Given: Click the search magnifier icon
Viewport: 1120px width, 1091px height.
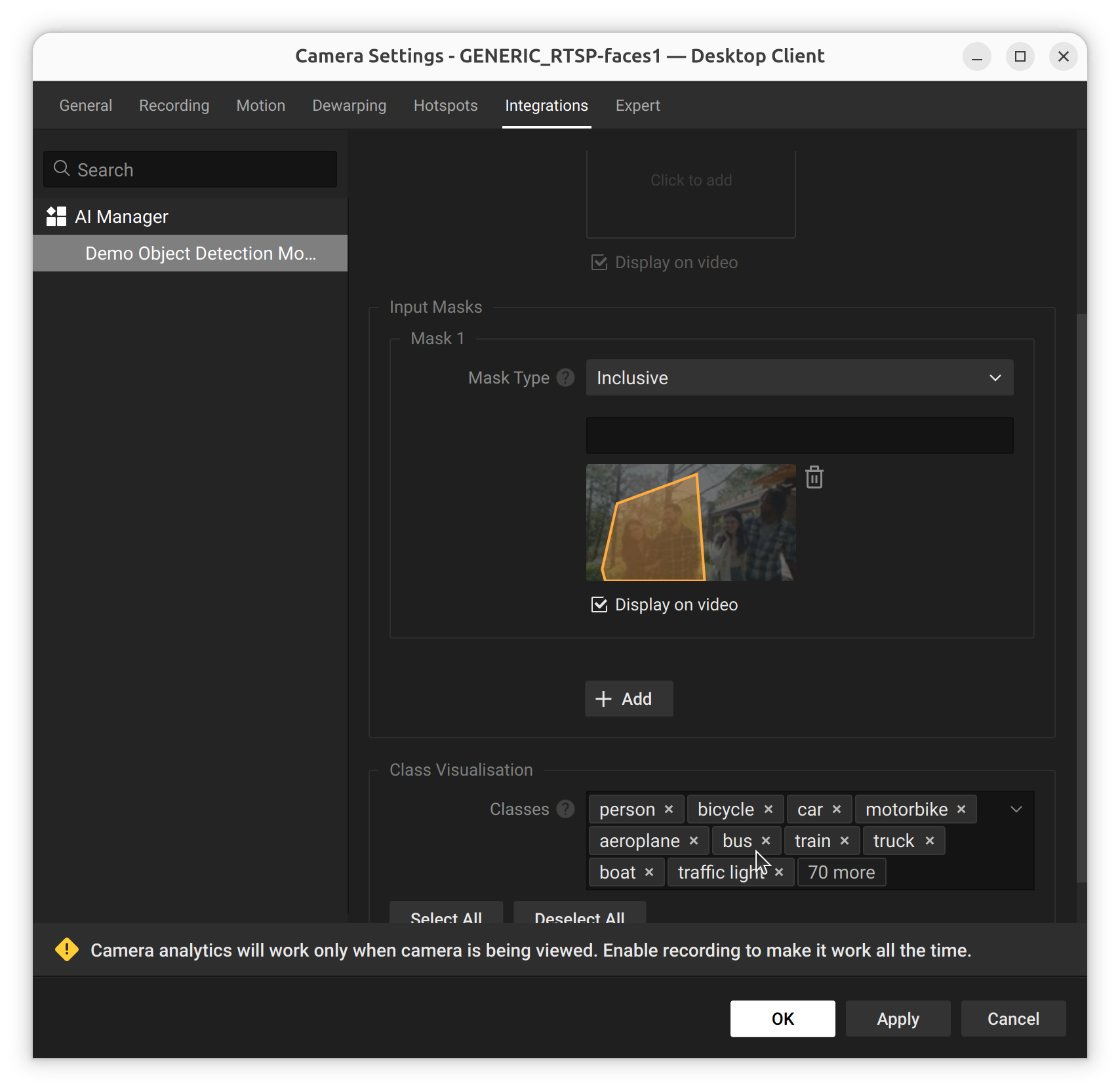Looking at the screenshot, I should tap(62, 169).
